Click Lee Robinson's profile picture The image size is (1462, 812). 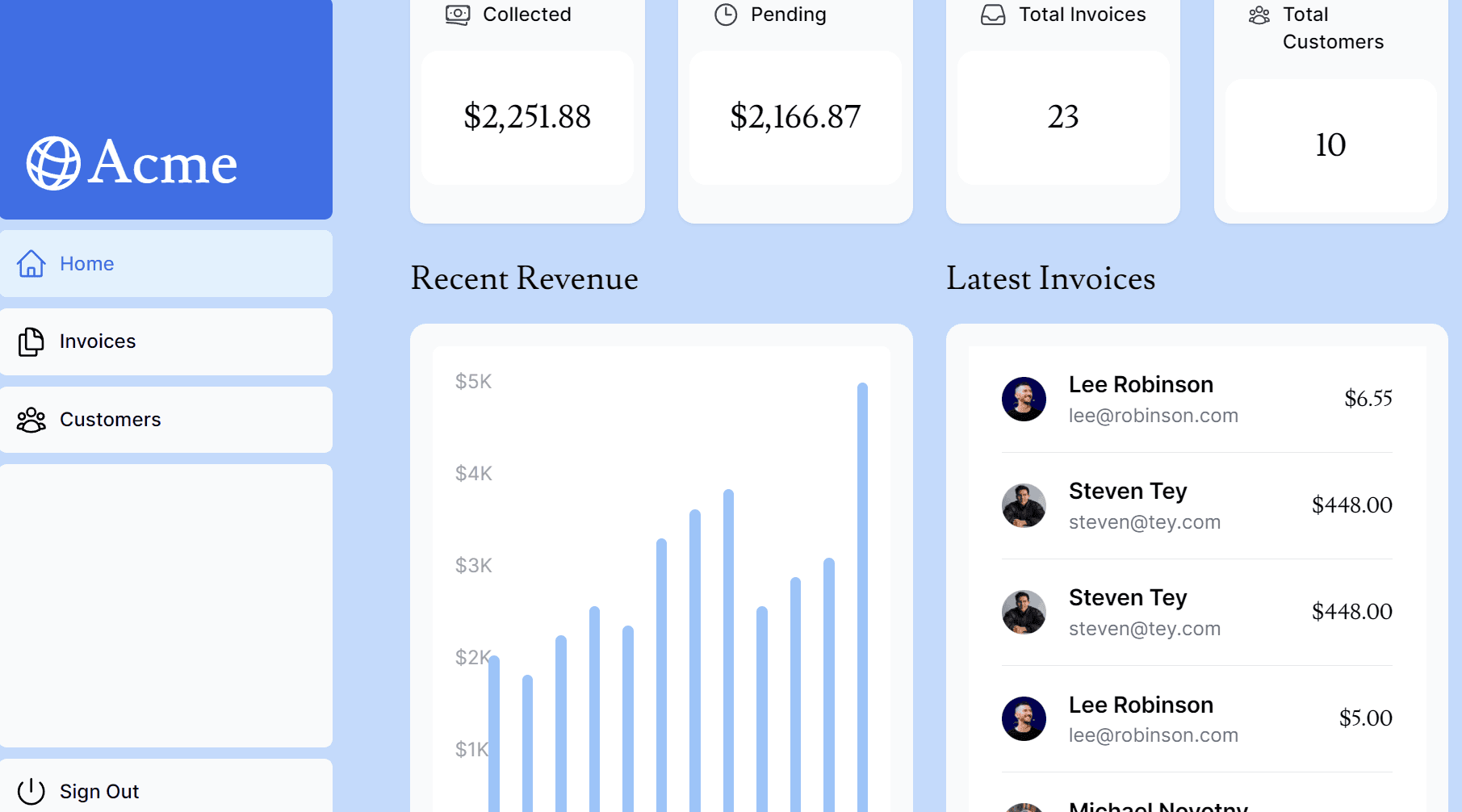click(1024, 399)
